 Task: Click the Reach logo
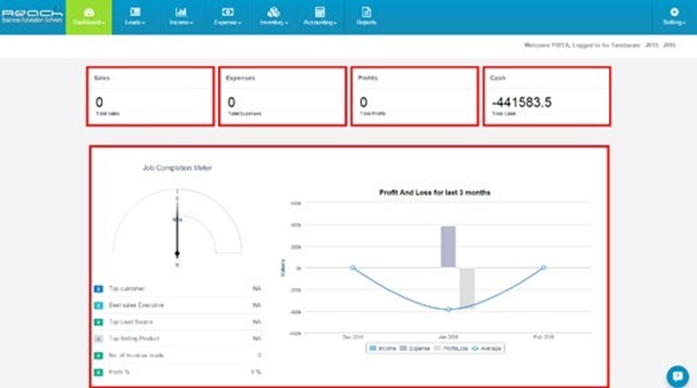tap(32, 16)
